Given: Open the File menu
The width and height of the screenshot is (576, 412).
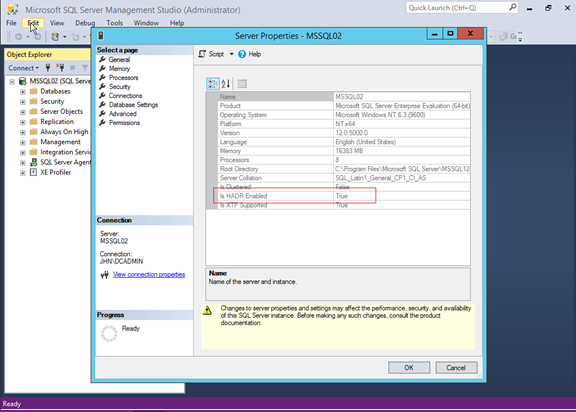Looking at the screenshot, I should tap(11, 23).
